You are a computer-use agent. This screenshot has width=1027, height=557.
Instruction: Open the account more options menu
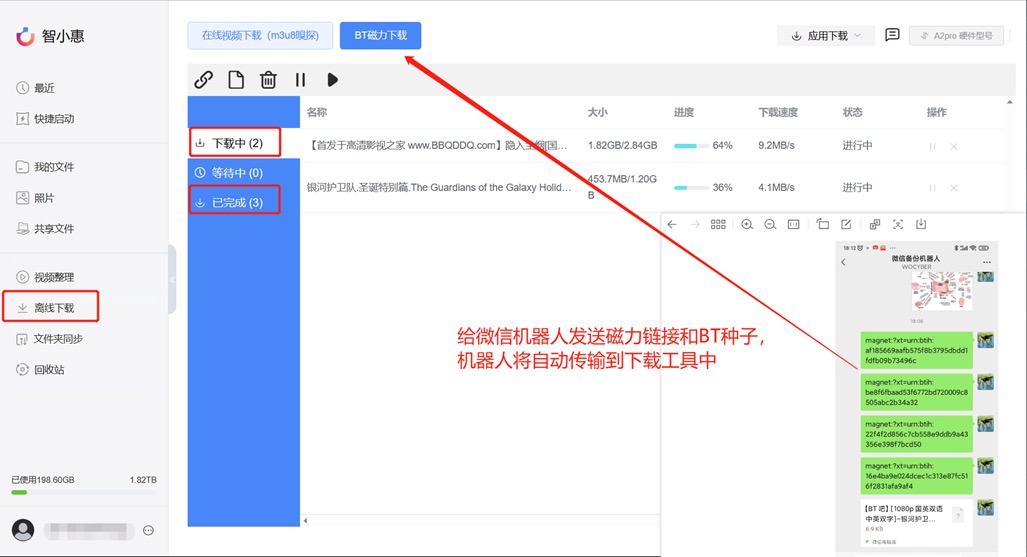(149, 530)
